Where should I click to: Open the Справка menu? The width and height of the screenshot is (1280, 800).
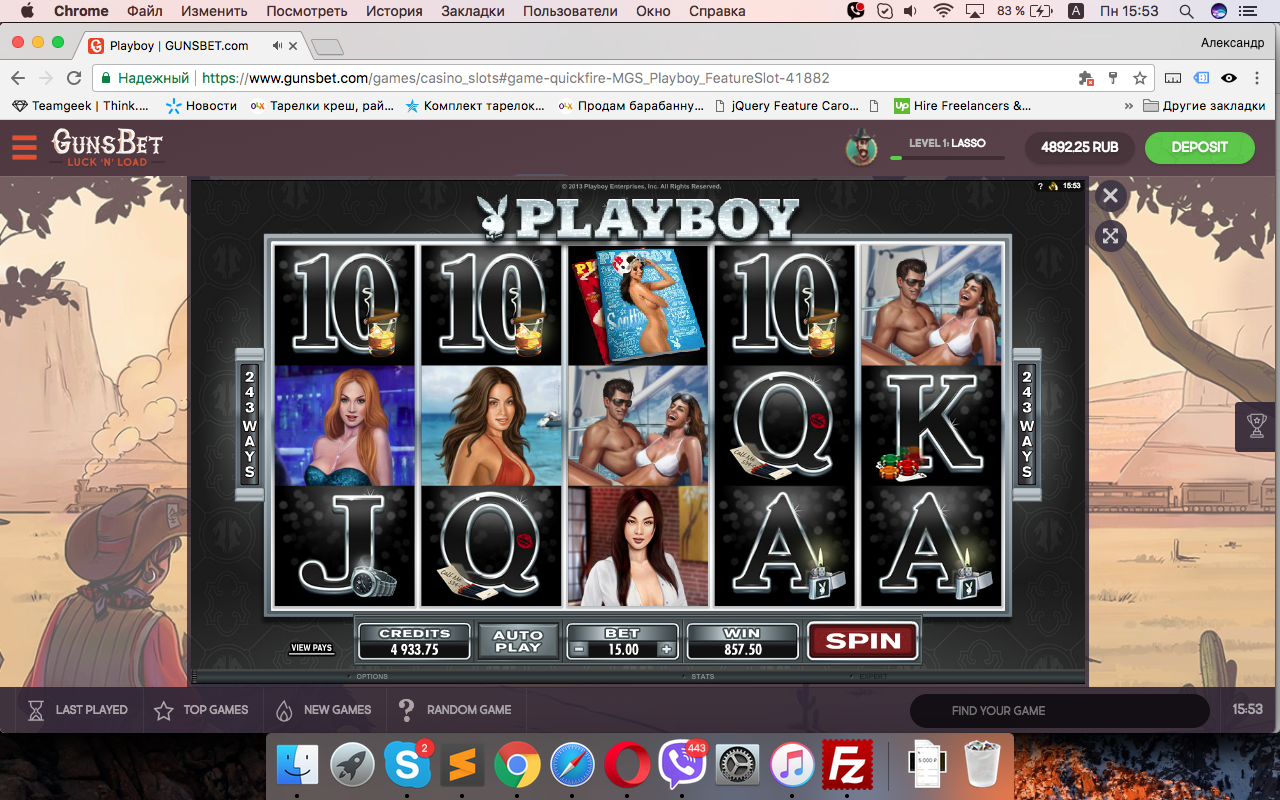(x=717, y=11)
